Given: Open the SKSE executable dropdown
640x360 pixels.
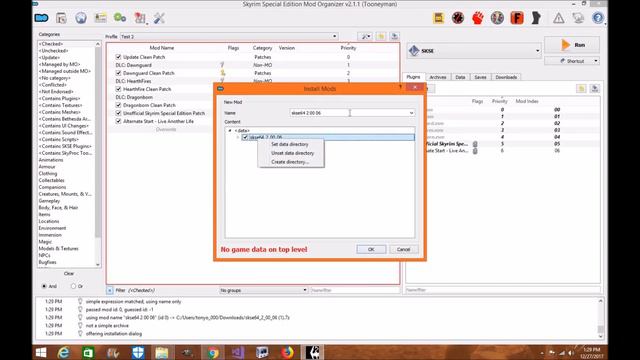Looking at the screenshot, I should pos(473,51).
